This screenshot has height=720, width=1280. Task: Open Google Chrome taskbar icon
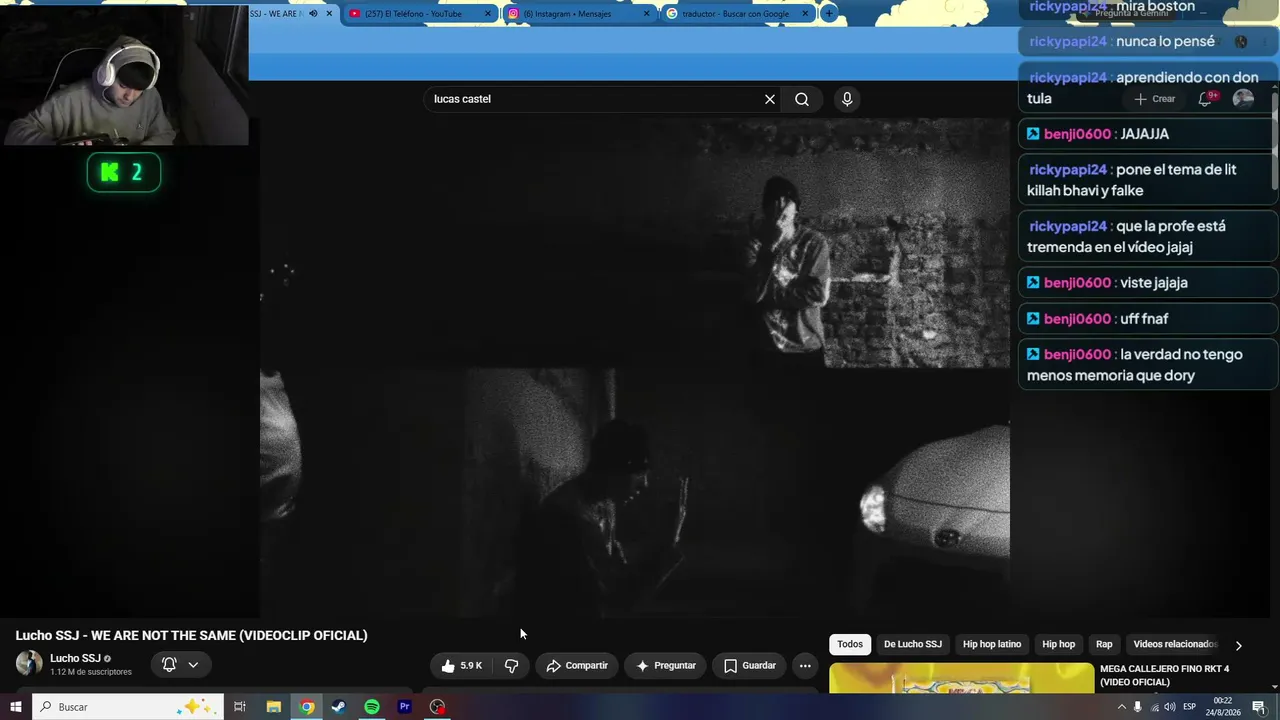pyautogui.click(x=307, y=707)
